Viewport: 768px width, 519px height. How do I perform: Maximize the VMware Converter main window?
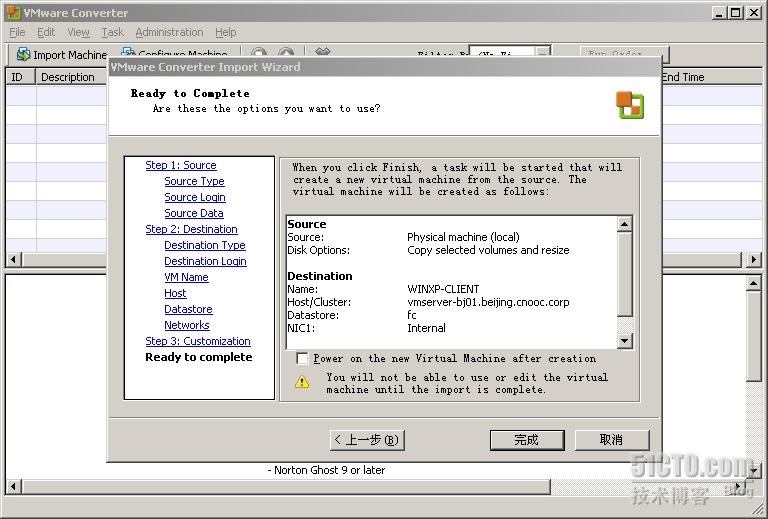[x=736, y=13]
